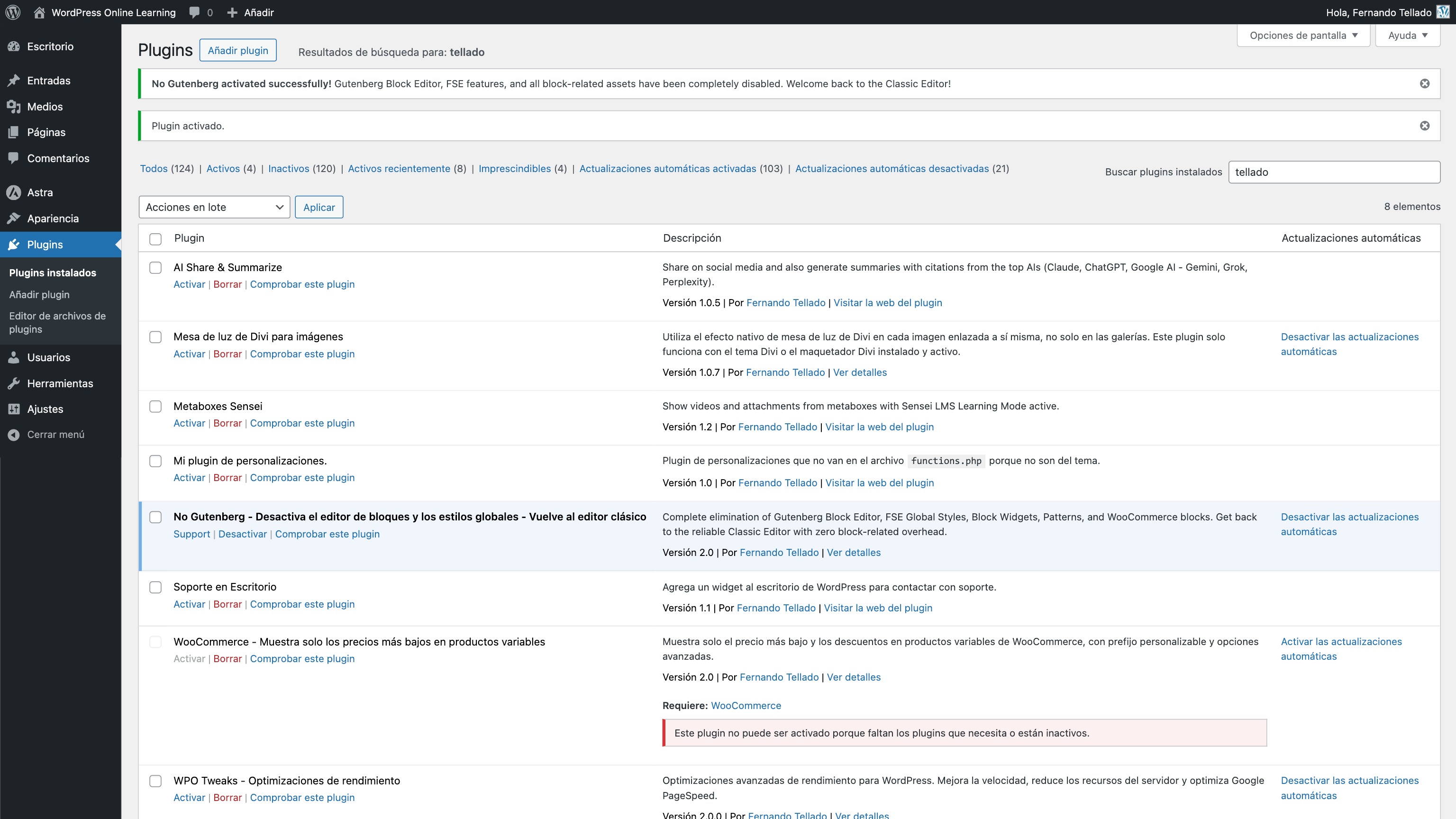The width and height of the screenshot is (1456, 819).
Task: Delete the Metaboxes Sensei plugin
Action: 227,423
